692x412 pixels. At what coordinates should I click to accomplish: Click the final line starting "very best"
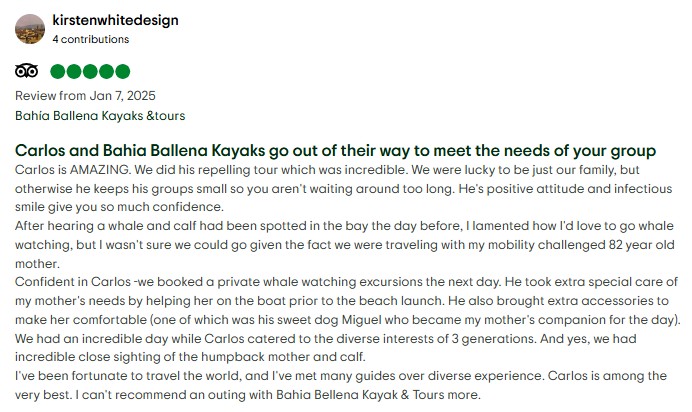248,394
